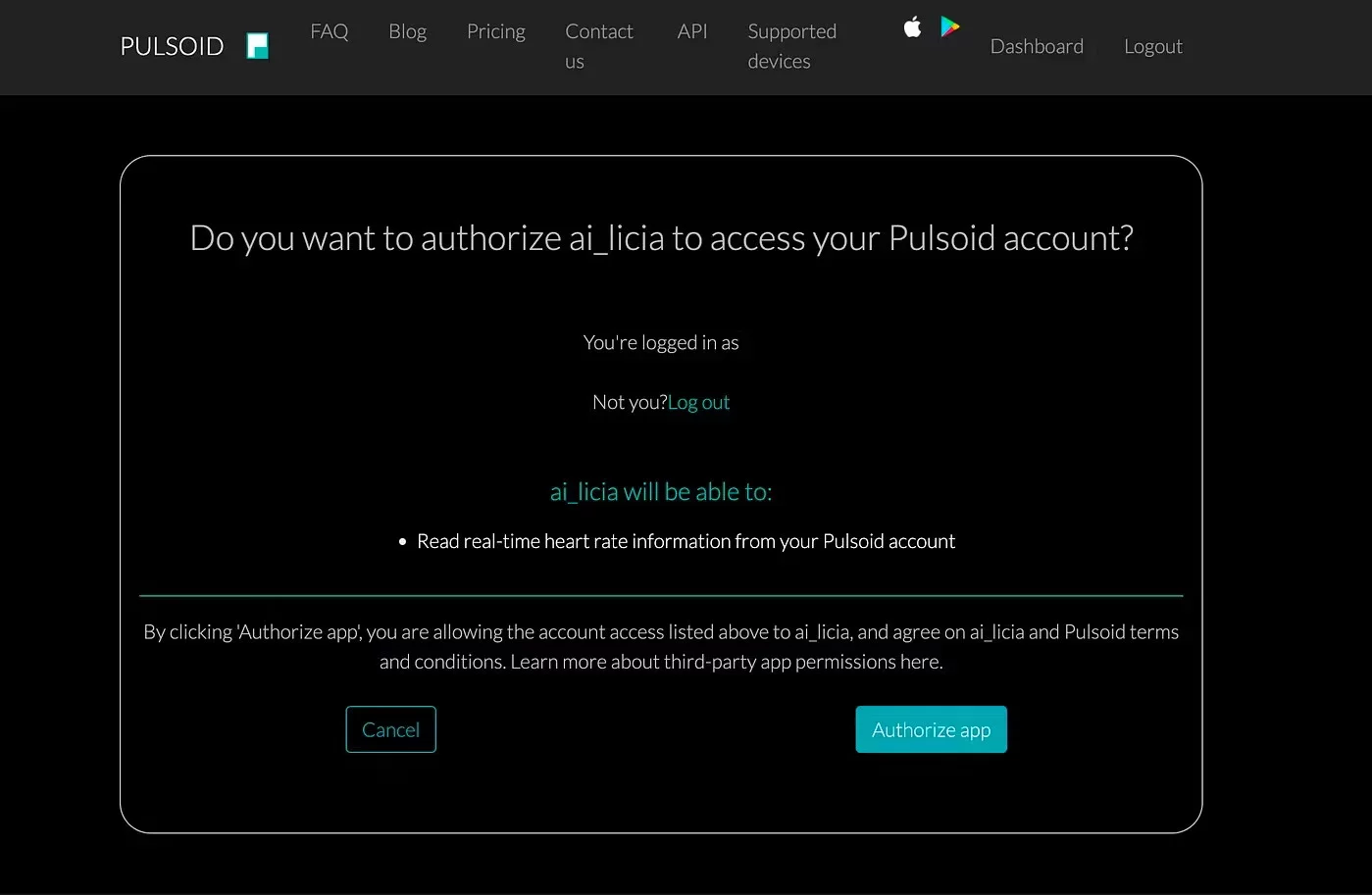This screenshot has width=1372, height=895.
Task: Click the terms and conditions disclaimer text
Action: pos(660,646)
